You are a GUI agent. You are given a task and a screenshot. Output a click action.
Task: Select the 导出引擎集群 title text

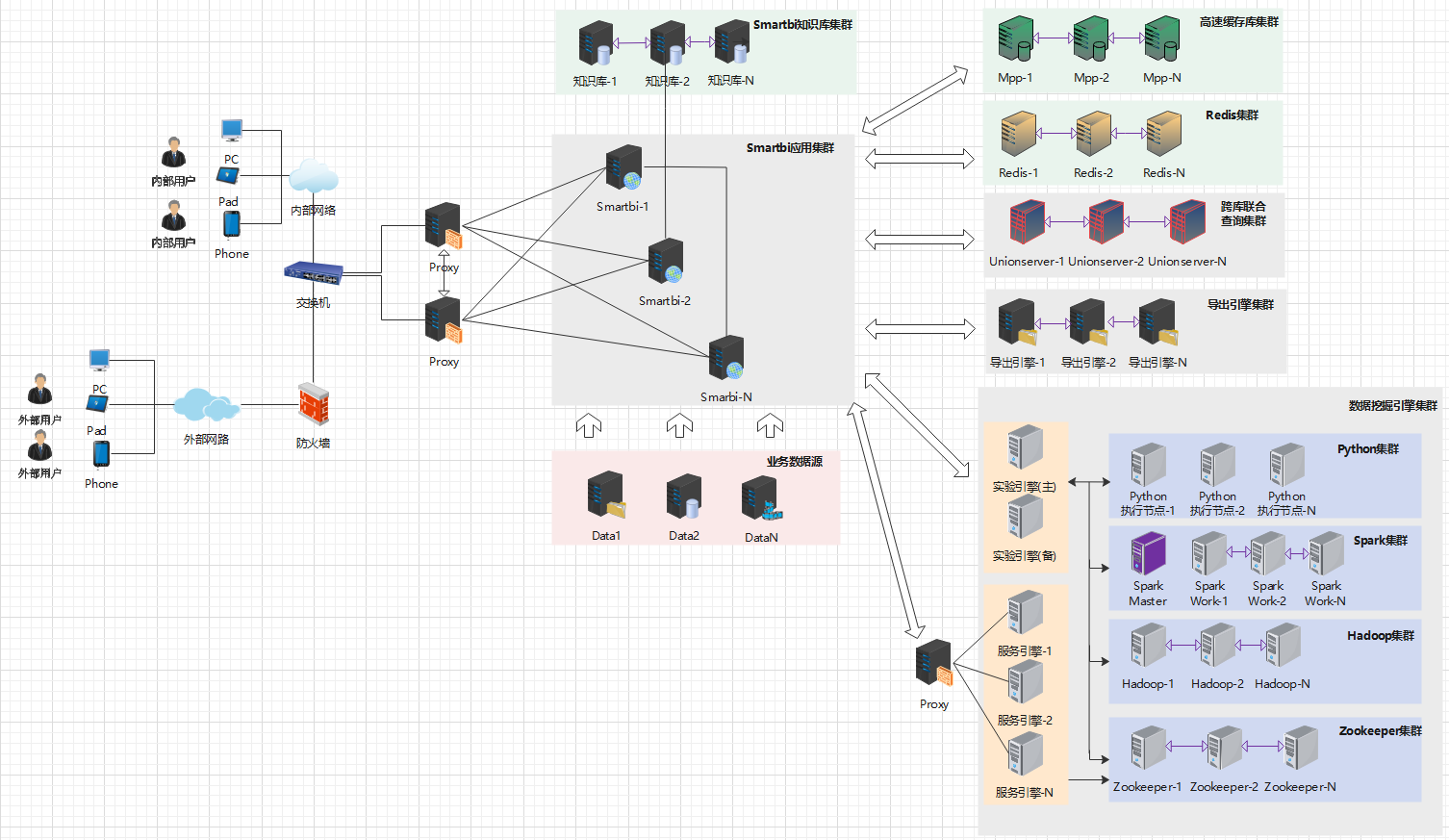click(x=1240, y=305)
